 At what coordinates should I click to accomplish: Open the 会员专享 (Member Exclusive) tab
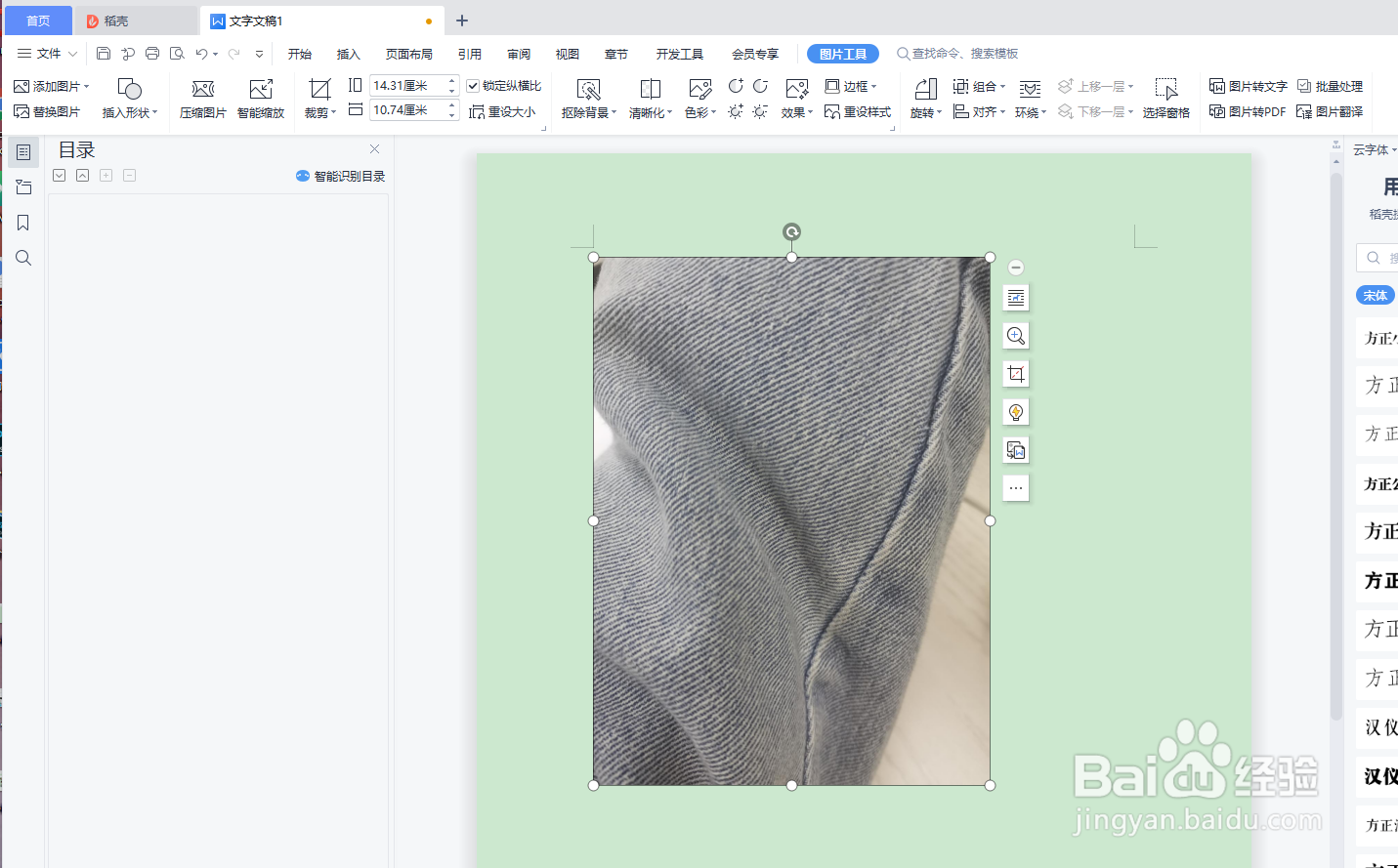pyautogui.click(x=755, y=54)
